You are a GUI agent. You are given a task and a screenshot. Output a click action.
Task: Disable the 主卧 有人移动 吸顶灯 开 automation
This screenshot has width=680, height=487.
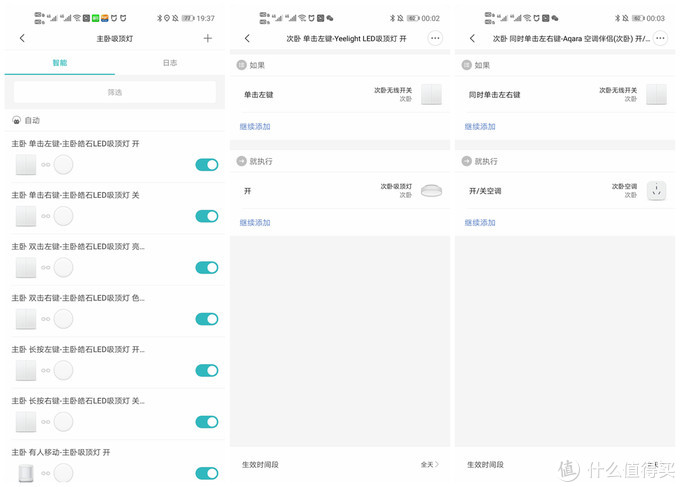pos(207,473)
